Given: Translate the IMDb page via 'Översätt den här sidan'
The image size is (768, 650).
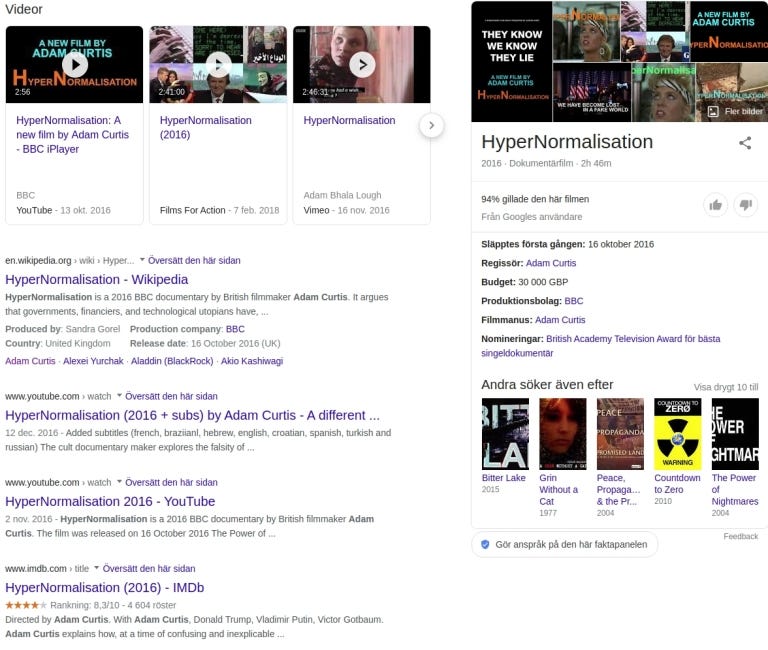Looking at the screenshot, I should (149, 569).
